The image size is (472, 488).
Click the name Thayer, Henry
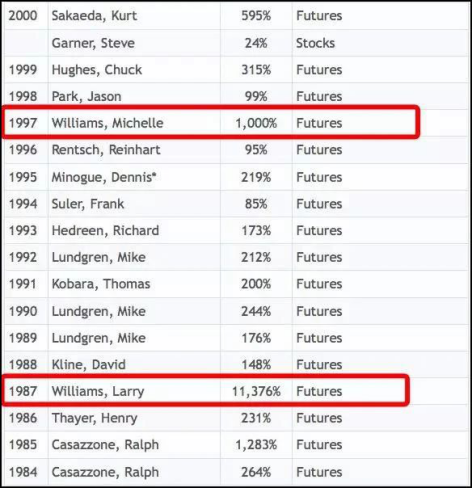(94, 418)
